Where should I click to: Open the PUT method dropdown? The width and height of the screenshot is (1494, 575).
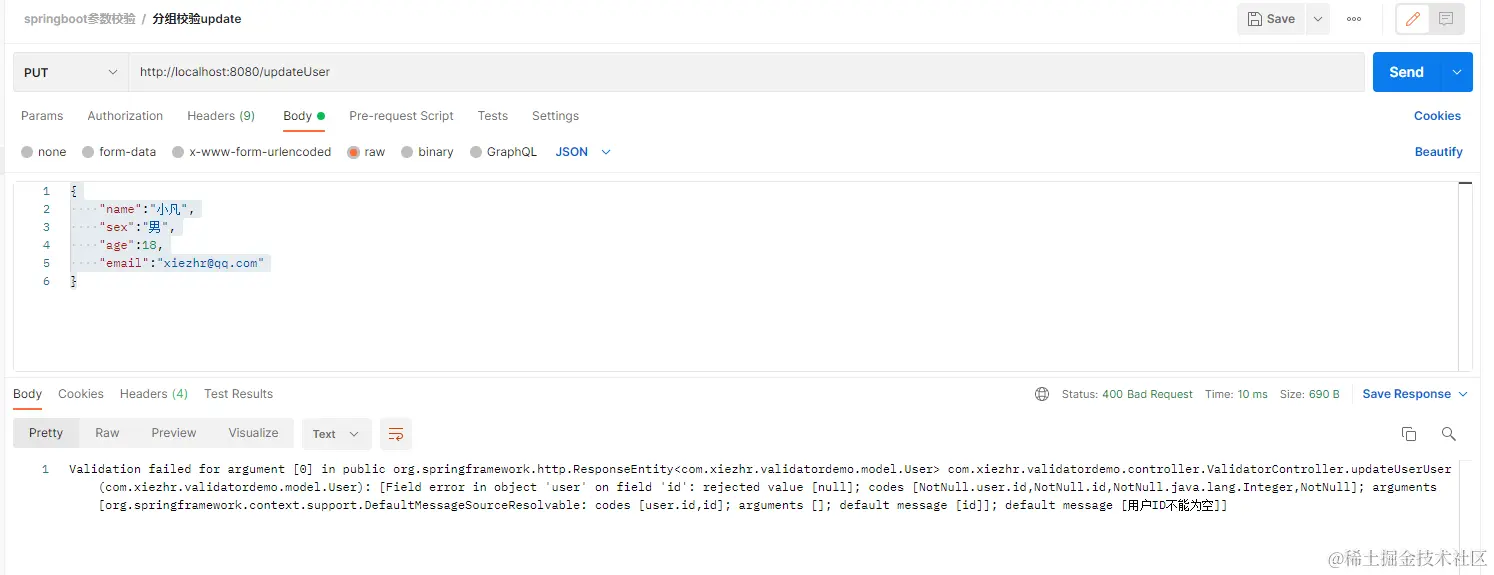point(70,72)
